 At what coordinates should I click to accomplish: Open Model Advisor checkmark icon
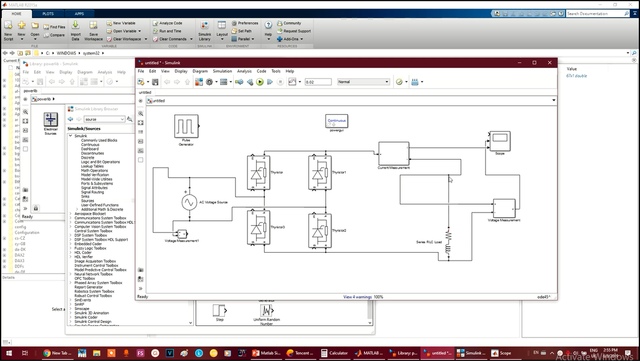point(399,82)
